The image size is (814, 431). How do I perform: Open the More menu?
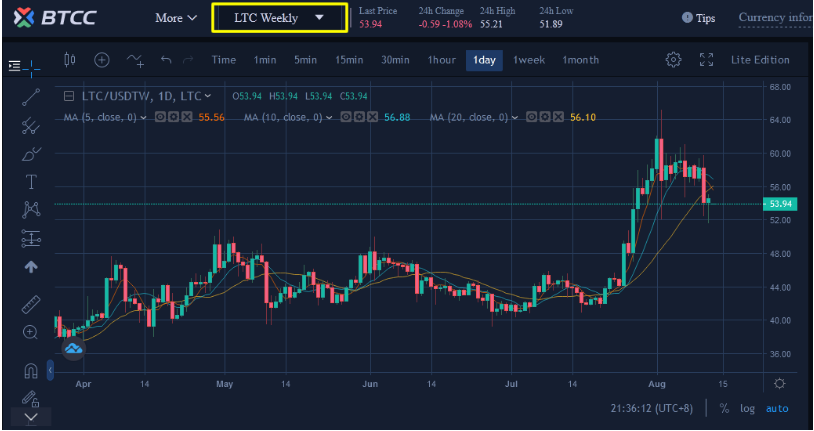click(176, 18)
